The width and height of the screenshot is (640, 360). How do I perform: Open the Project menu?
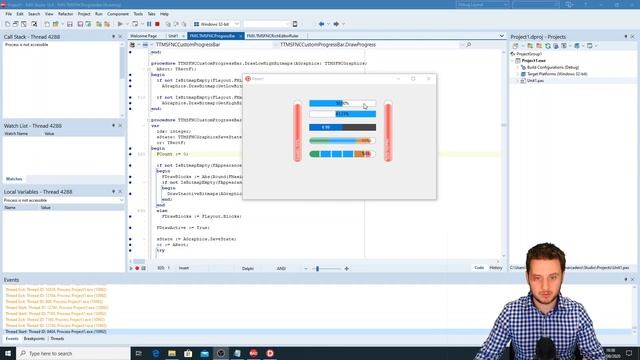[84, 14]
